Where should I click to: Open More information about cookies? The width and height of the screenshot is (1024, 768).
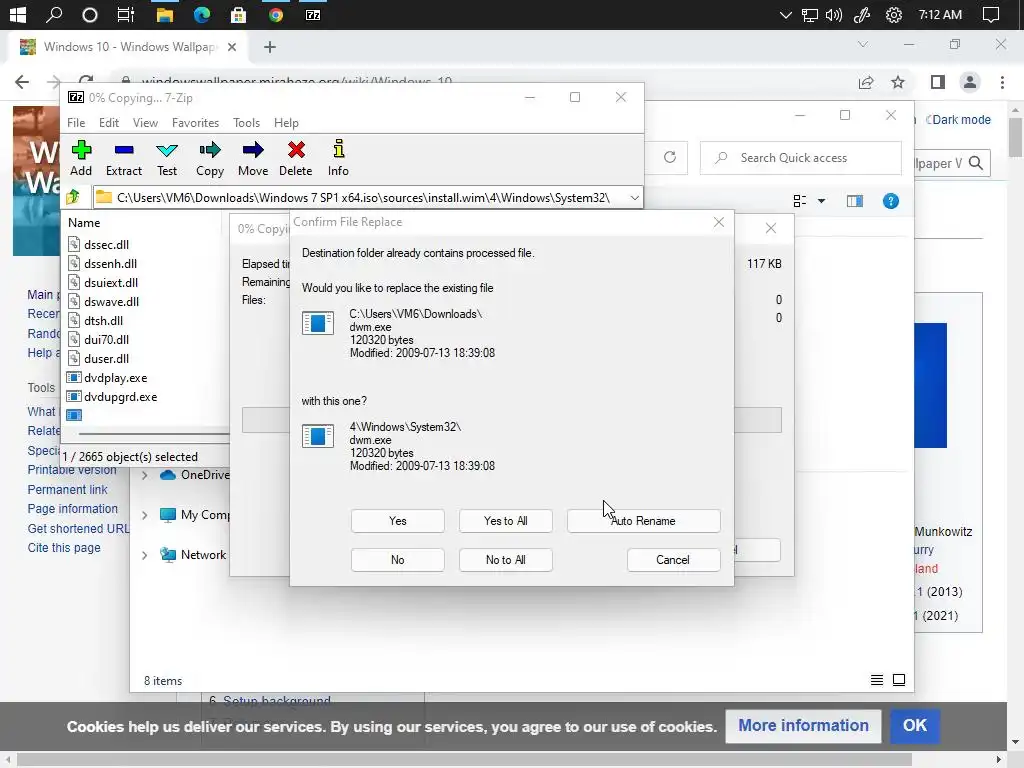pyautogui.click(x=803, y=726)
